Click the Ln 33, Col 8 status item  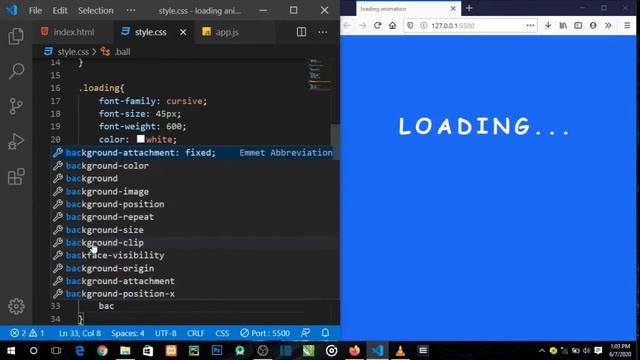[x=80, y=333]
